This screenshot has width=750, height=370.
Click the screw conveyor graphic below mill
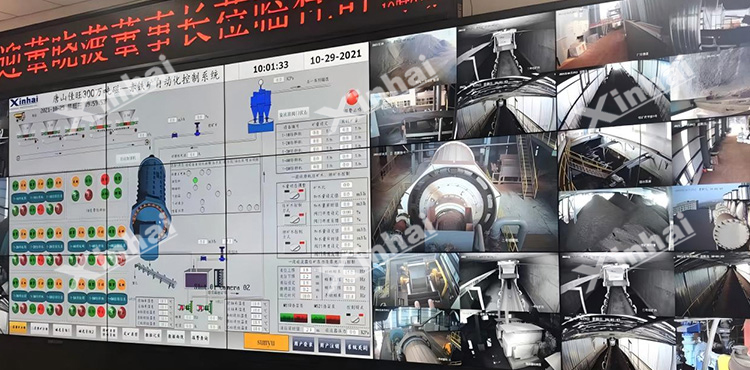(x=154, y=275)
